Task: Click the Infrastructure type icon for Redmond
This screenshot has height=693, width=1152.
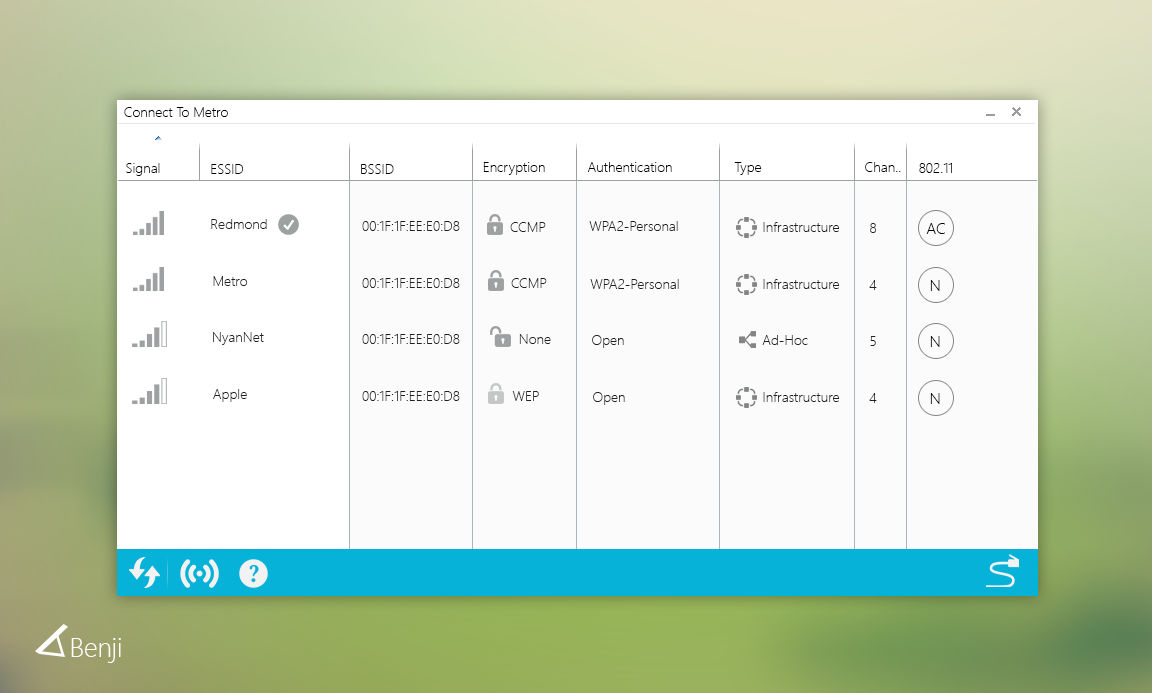Action: (746, 227)
